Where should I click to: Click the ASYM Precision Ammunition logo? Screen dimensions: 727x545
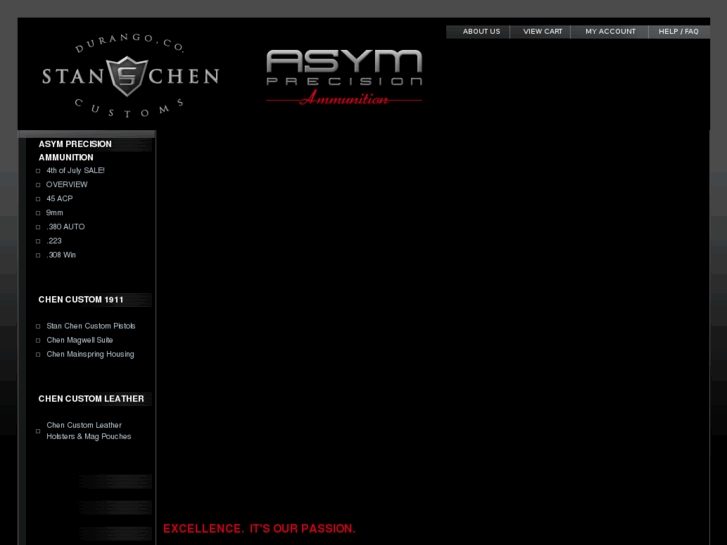pos(344,77)
